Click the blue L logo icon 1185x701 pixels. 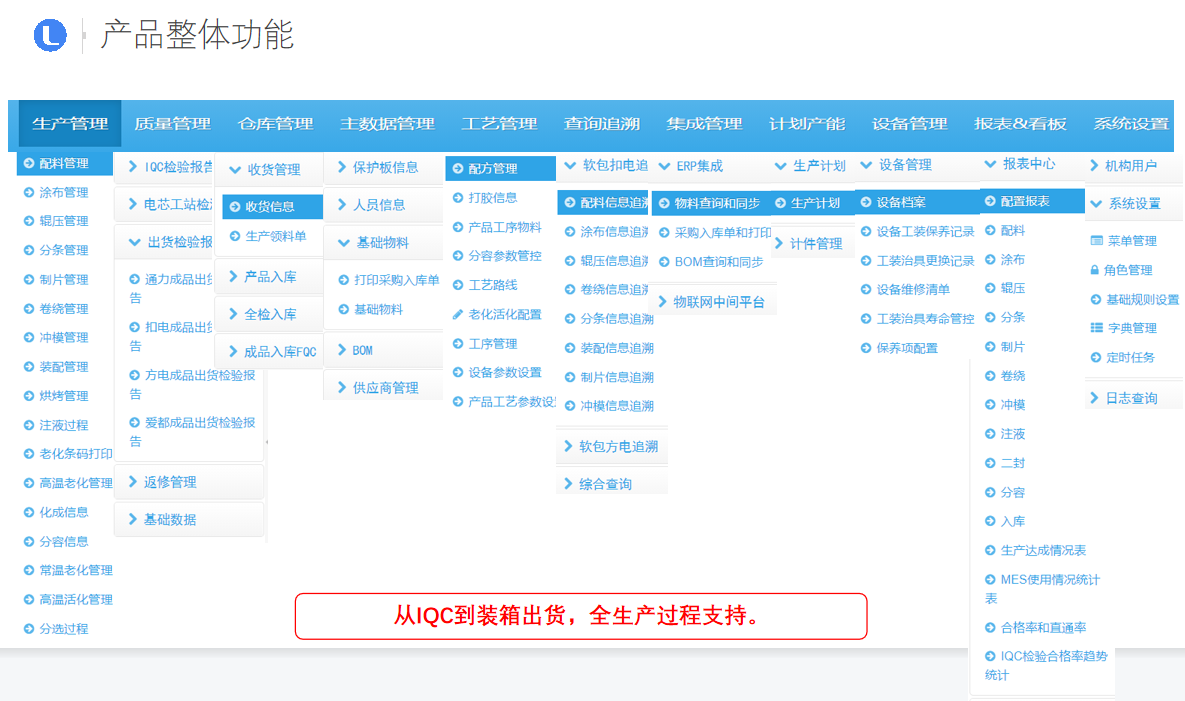click(x=50, y=36)
